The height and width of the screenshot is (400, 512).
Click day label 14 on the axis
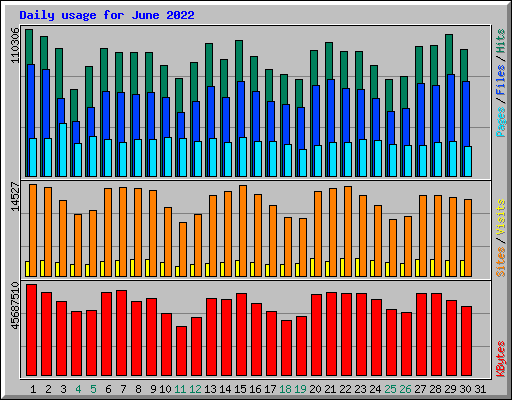225,389
